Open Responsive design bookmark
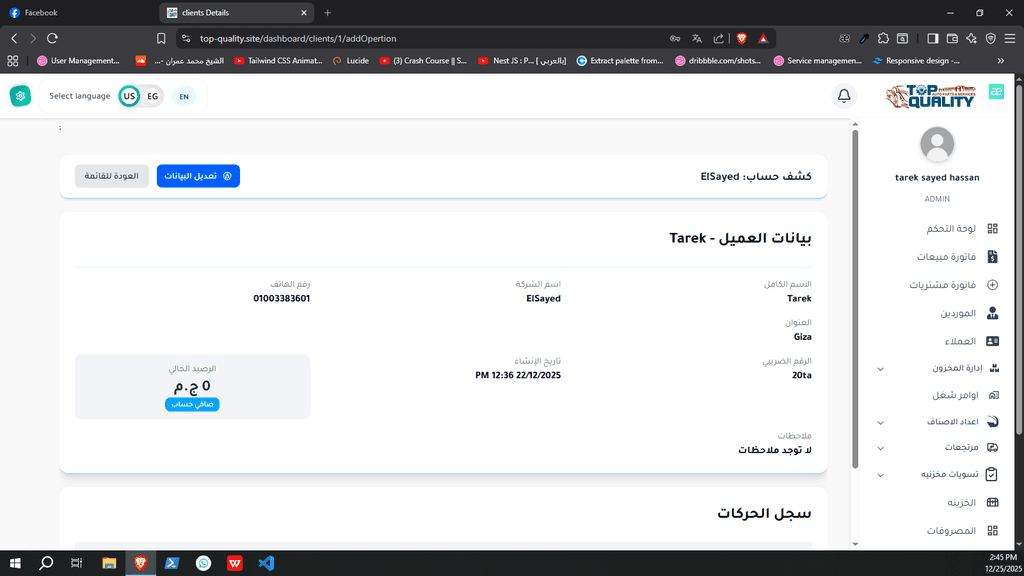1024x576 pixels. [x=916, y=61]
